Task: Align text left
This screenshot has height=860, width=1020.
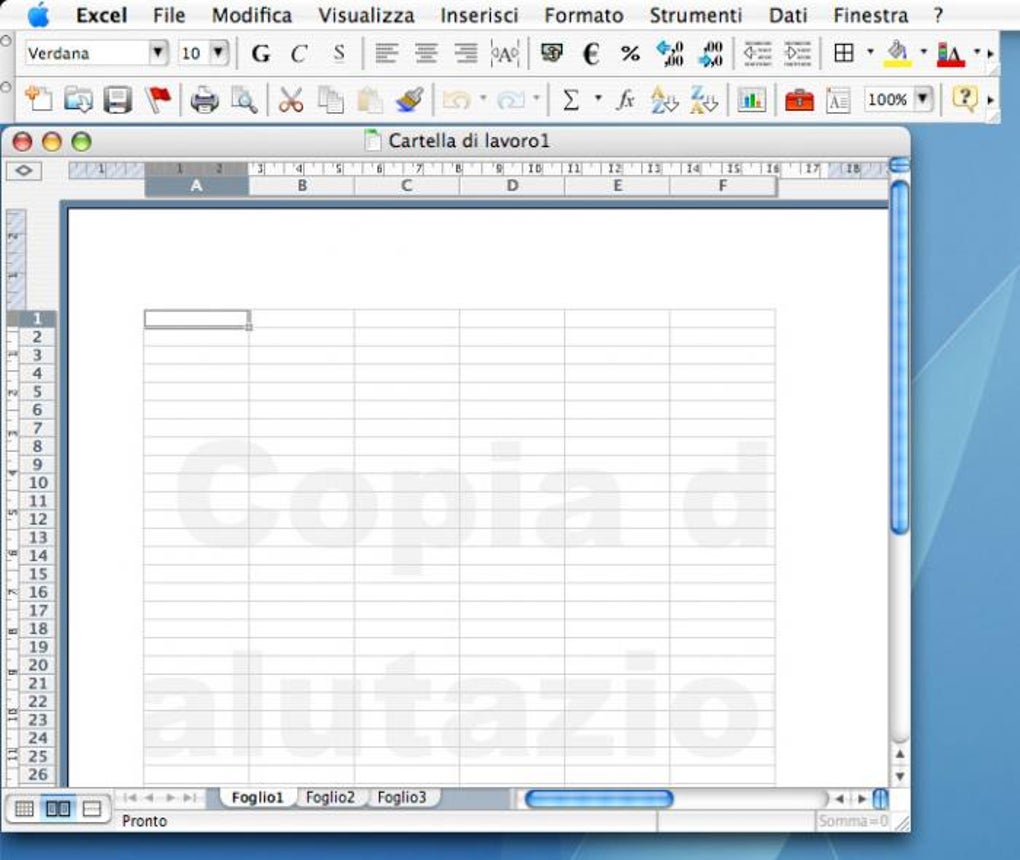Action: click(386, 53)
